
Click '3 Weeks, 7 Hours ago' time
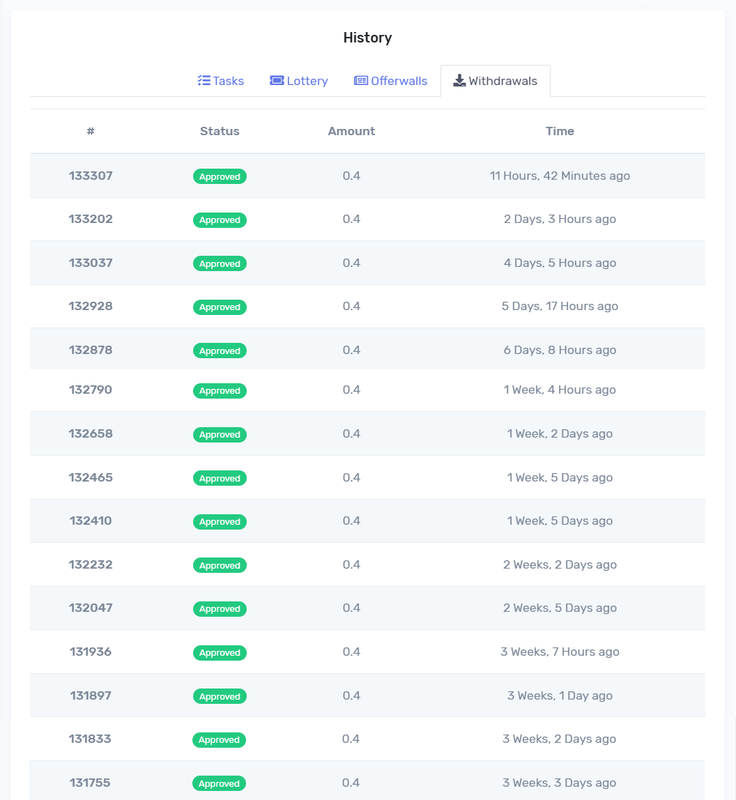point(560,653)
